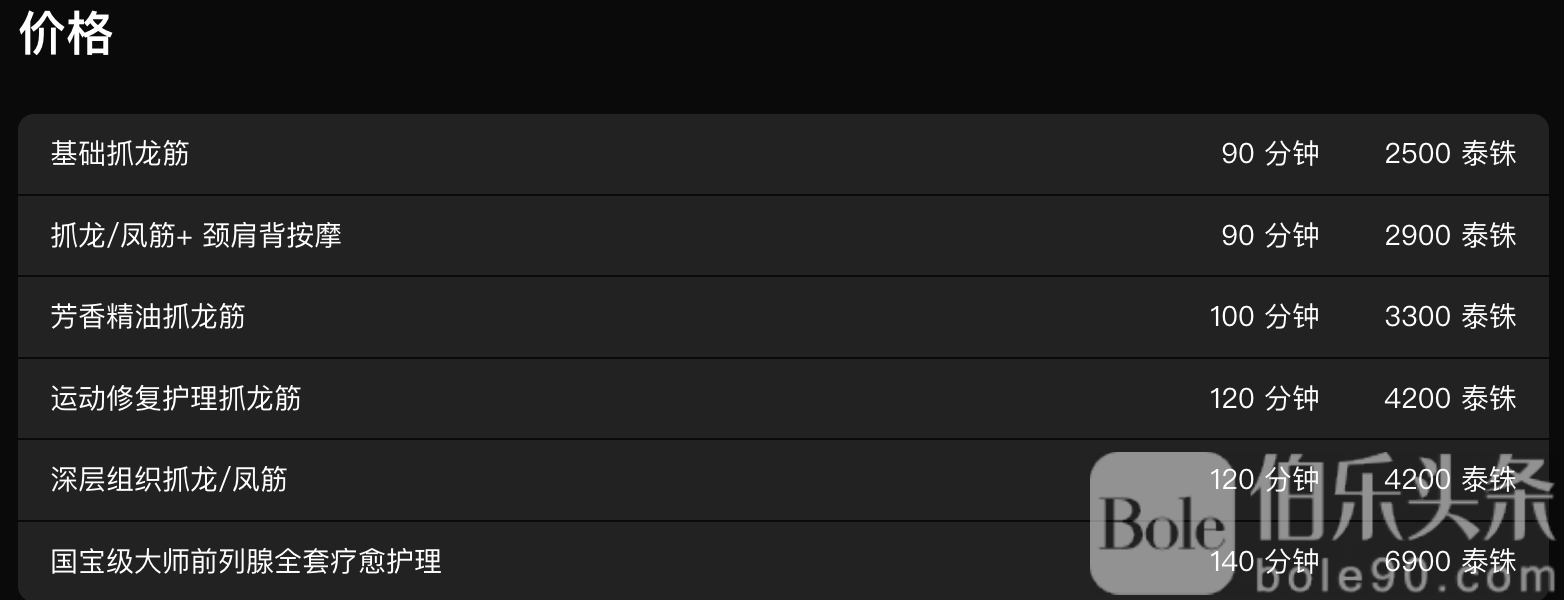Click 4200 泰铢 price for 运动修复护理抓龙筋

click(x=1450, y=399)
